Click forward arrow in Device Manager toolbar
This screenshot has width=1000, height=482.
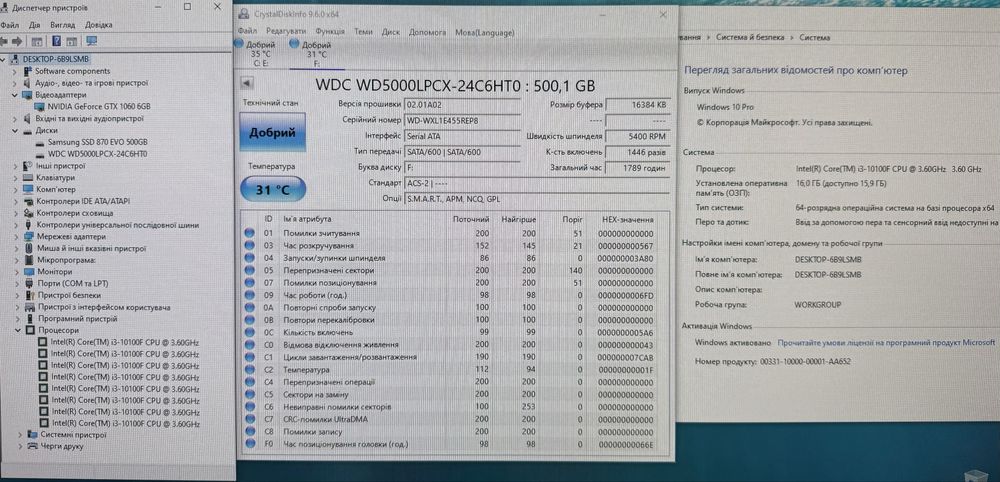point(17,41)
